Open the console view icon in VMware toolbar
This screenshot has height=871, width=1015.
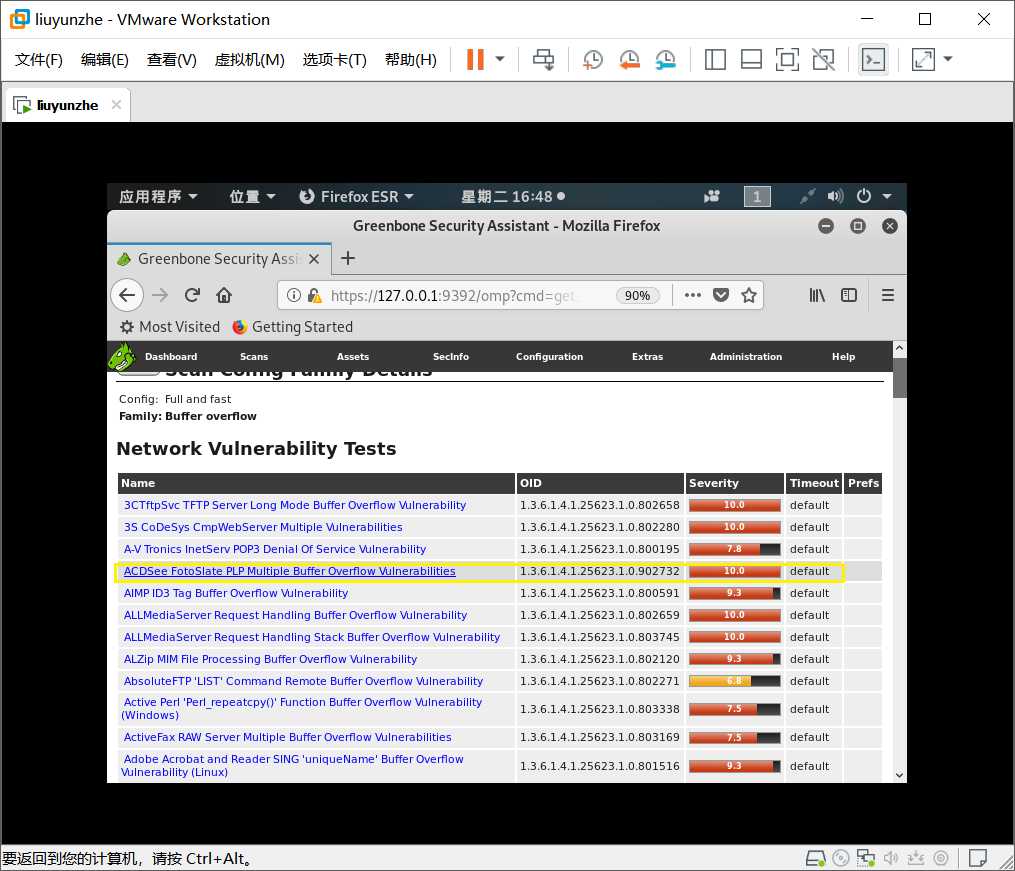tap(873, 60)
